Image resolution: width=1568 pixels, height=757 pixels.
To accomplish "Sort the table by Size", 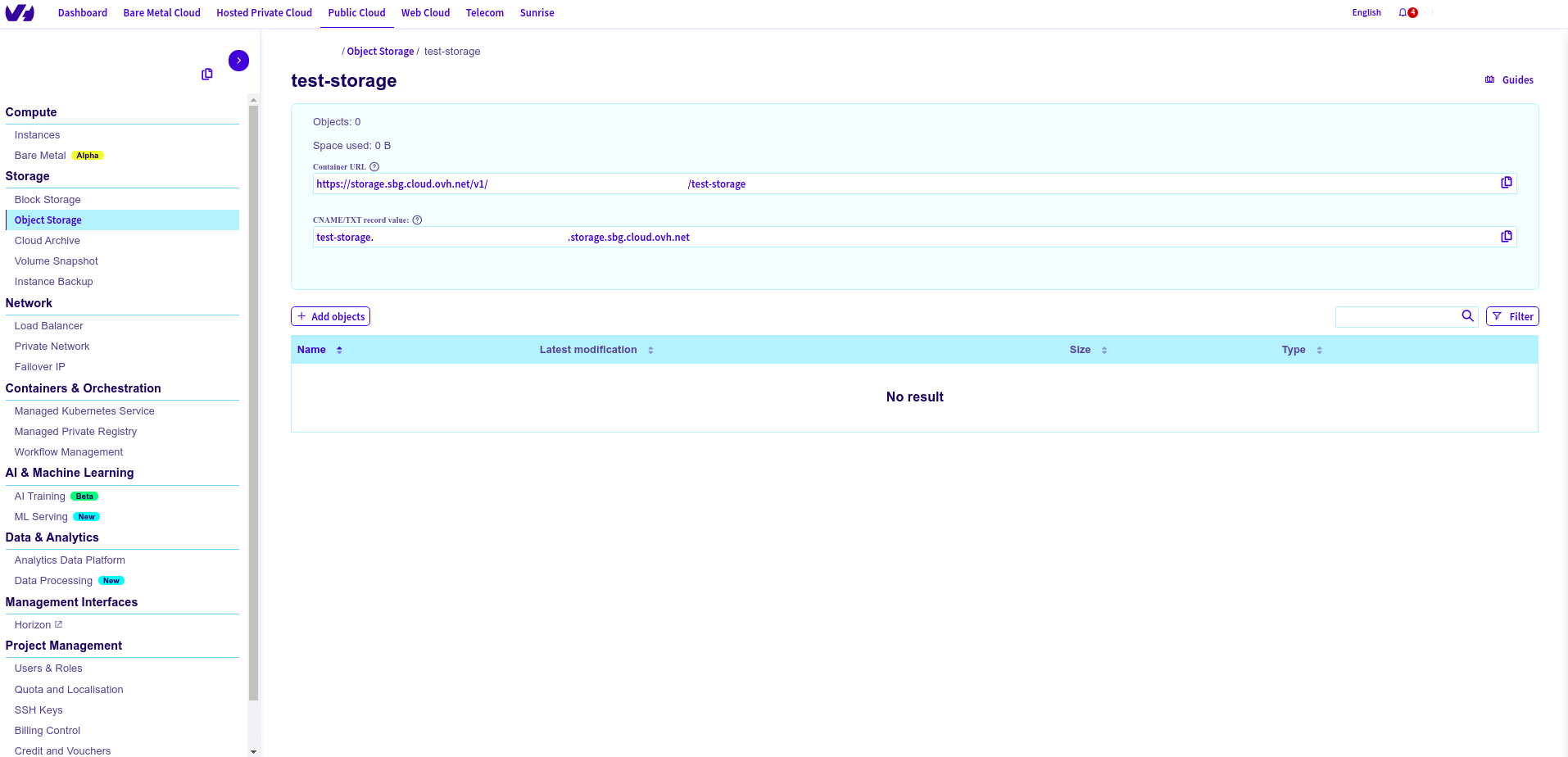I will tap(1088, 350).
